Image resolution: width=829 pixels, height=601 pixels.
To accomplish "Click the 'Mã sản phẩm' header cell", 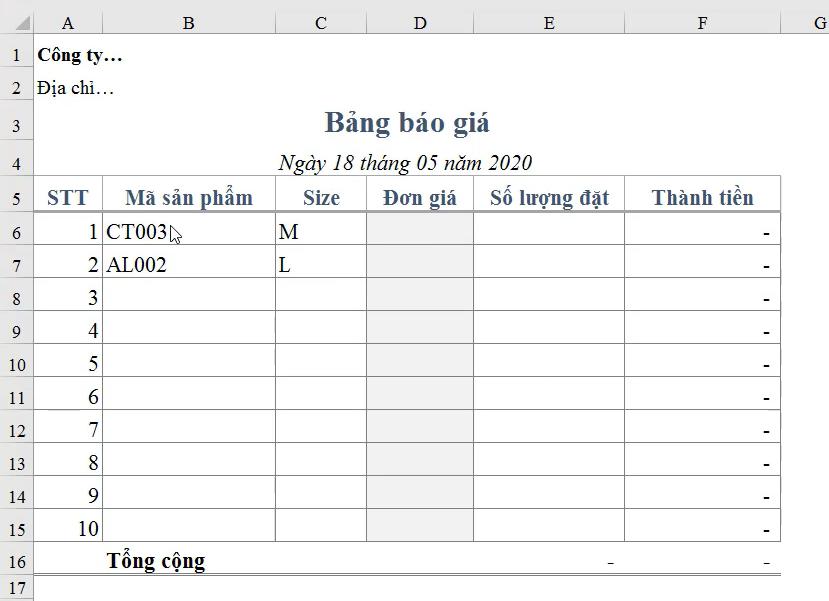I will coord(188,196).
